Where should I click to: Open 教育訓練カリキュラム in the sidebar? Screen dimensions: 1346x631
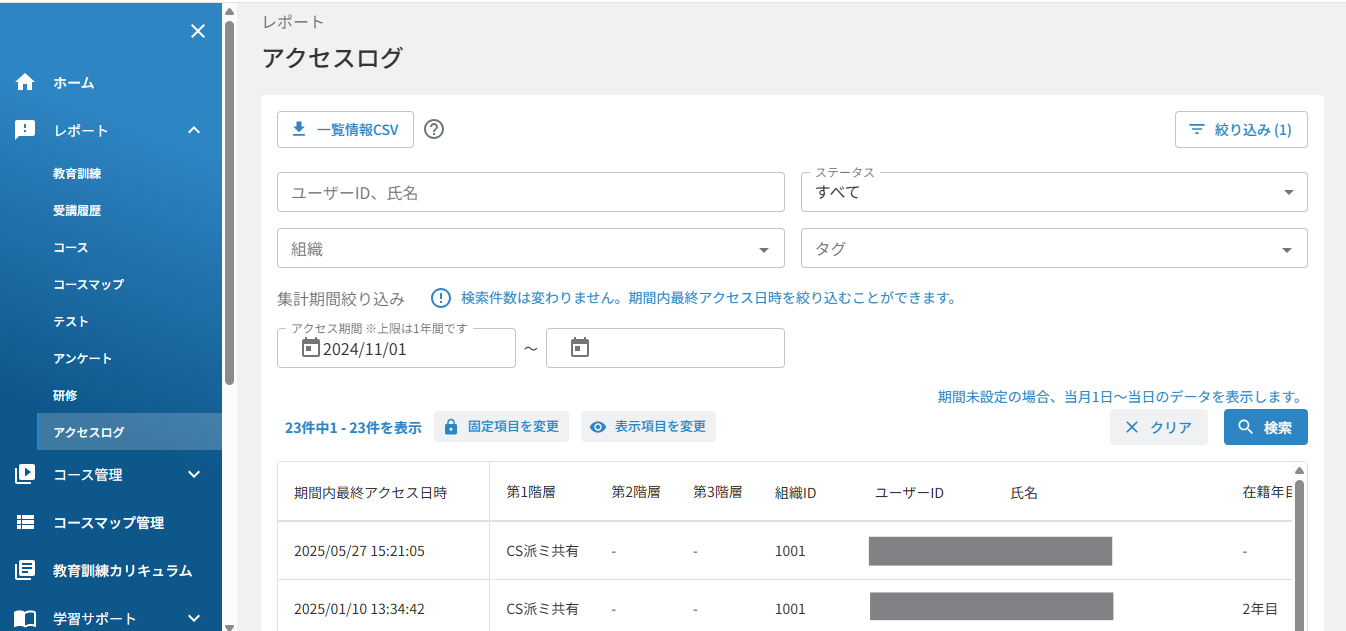[122, 570]
